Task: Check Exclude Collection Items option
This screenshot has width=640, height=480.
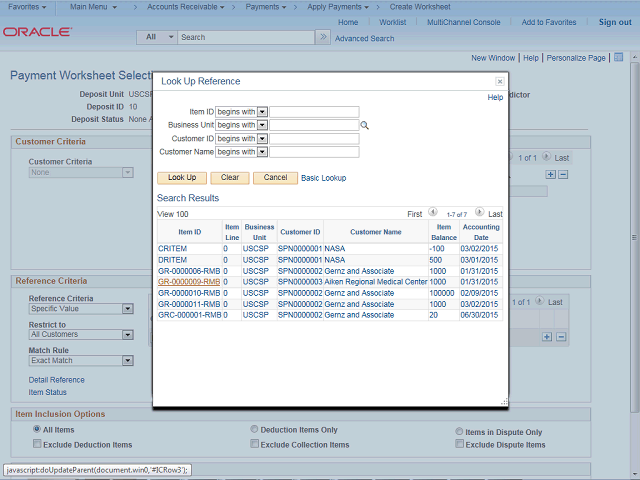Action: coord(255,444)
